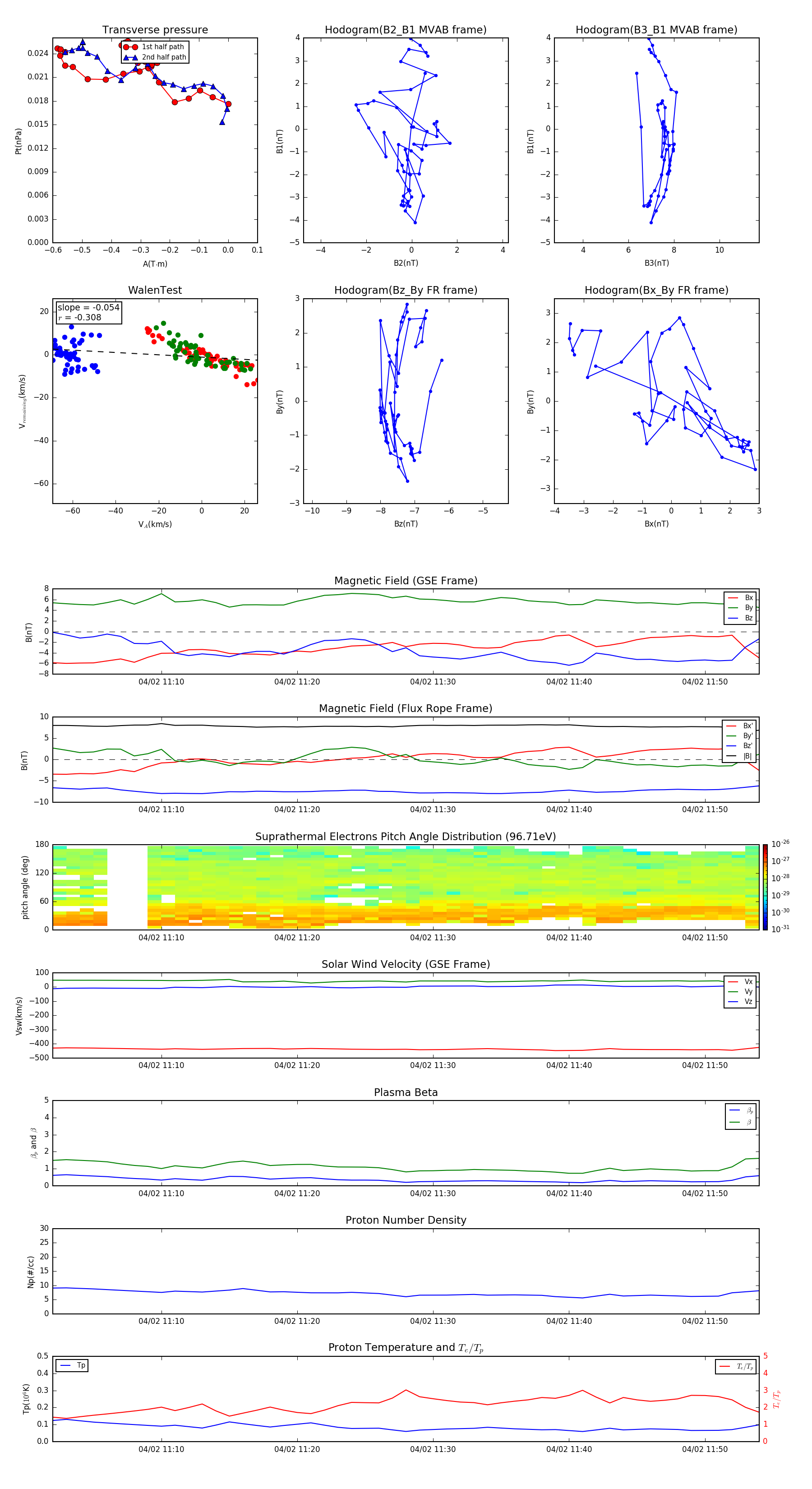Click the "Plasma Beta" plot title

tap(406, 1093)
